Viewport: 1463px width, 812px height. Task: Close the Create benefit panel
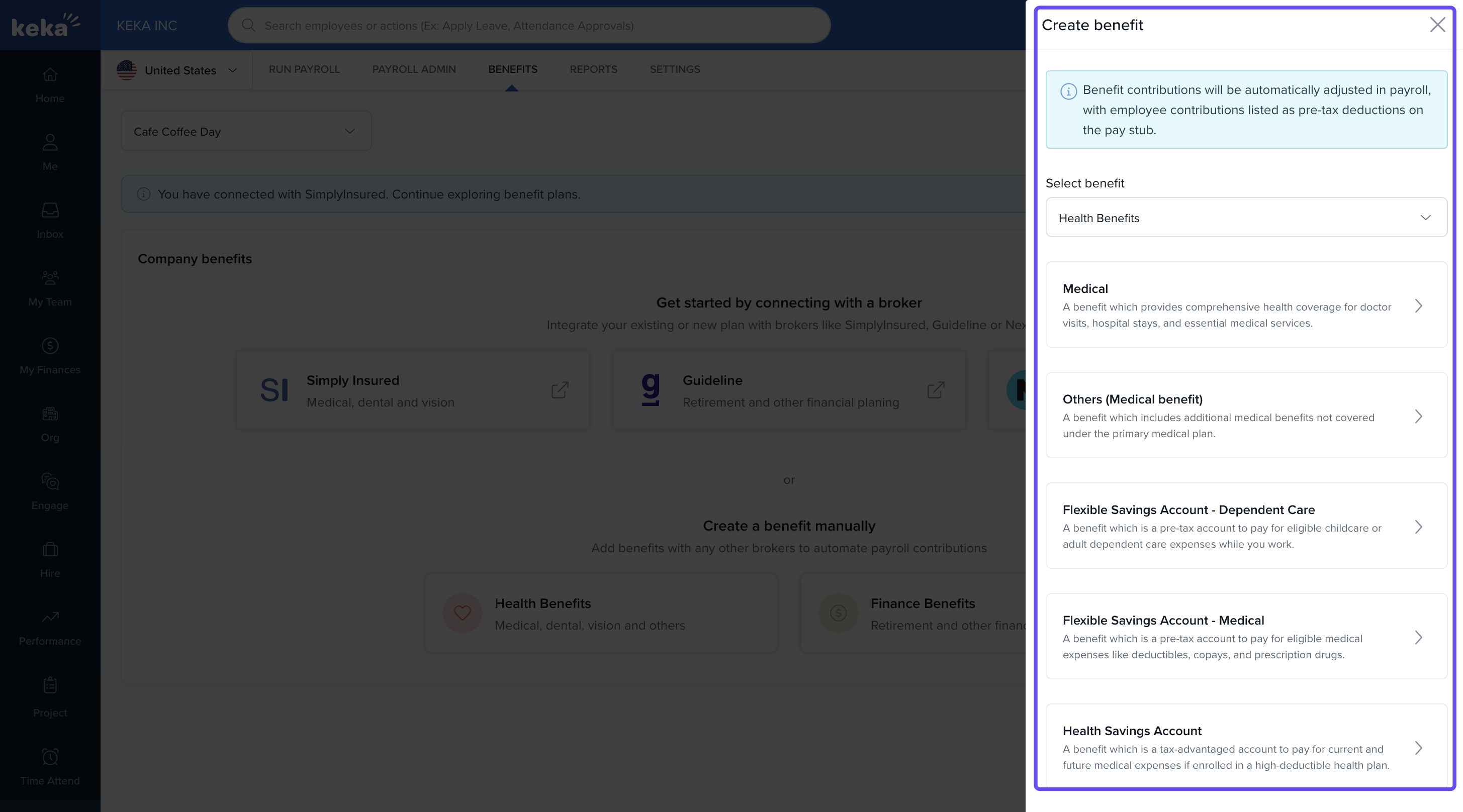(x=1437, y=25)
